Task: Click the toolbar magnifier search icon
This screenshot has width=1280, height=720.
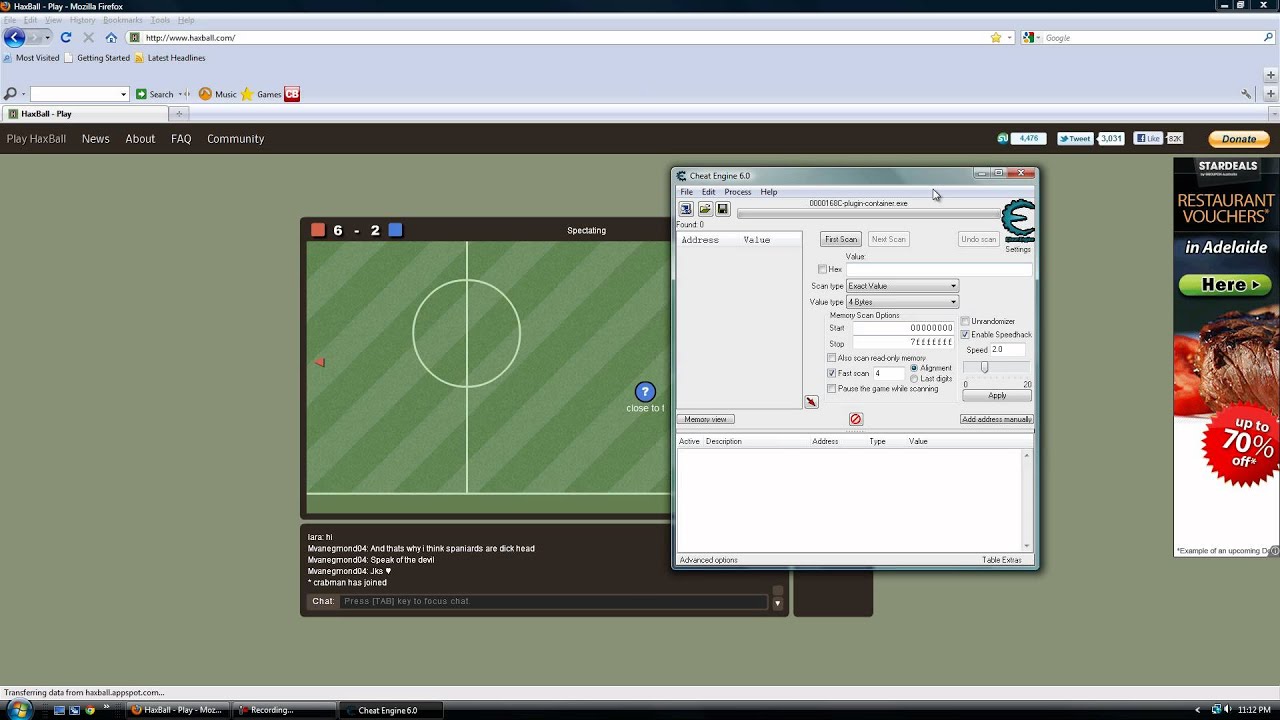Action: click(x=11, y=94)
